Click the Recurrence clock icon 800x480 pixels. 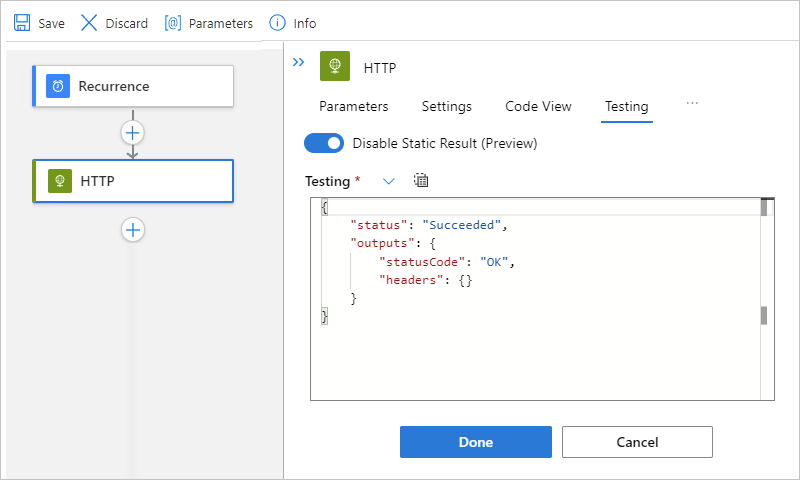point(58,86)
